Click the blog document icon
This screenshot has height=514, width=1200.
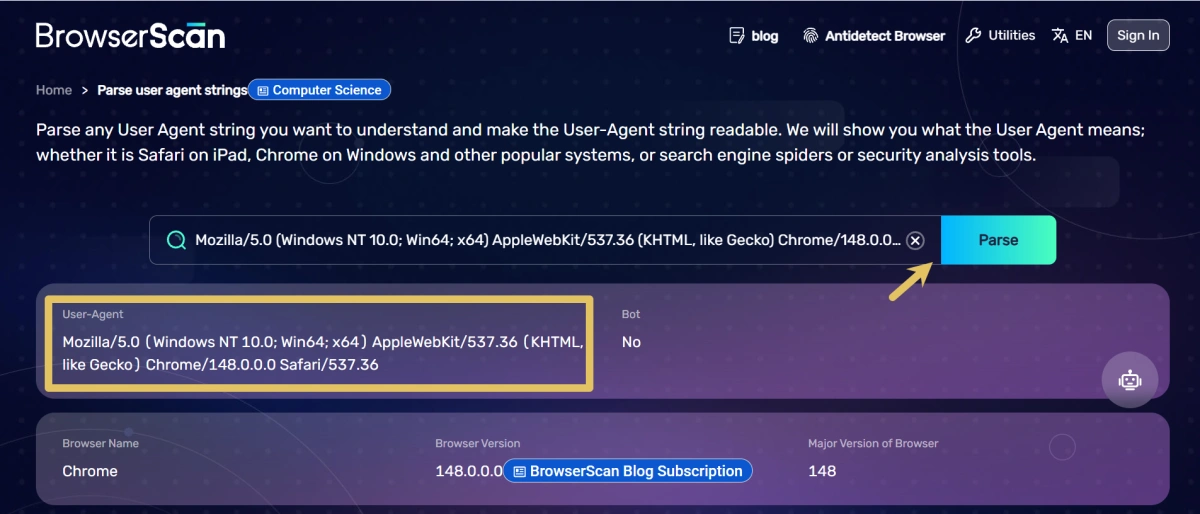tap(736, 35)
